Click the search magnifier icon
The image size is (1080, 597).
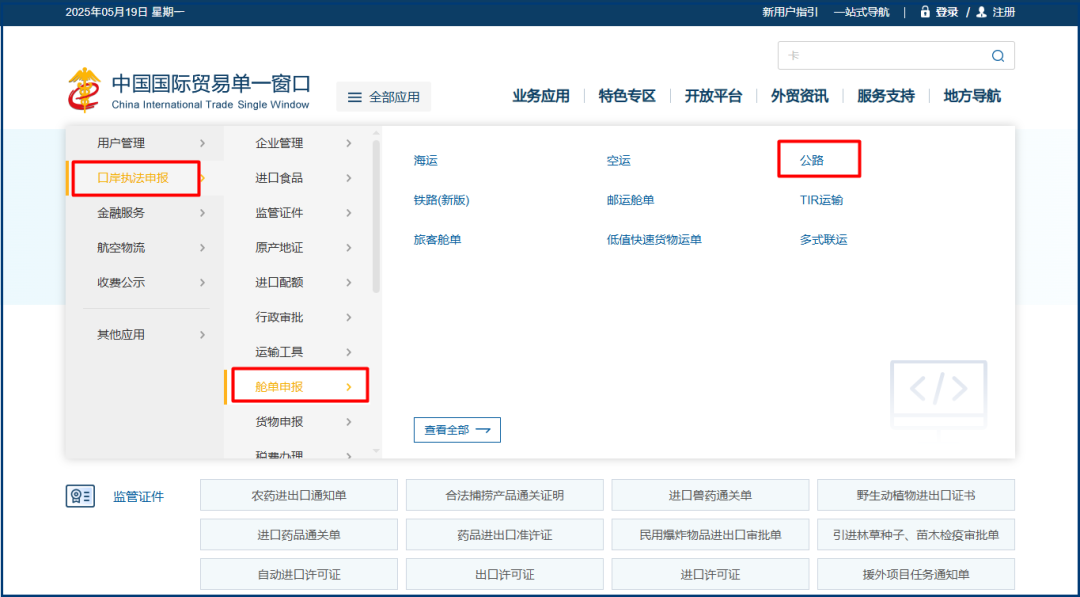point(997,56)
